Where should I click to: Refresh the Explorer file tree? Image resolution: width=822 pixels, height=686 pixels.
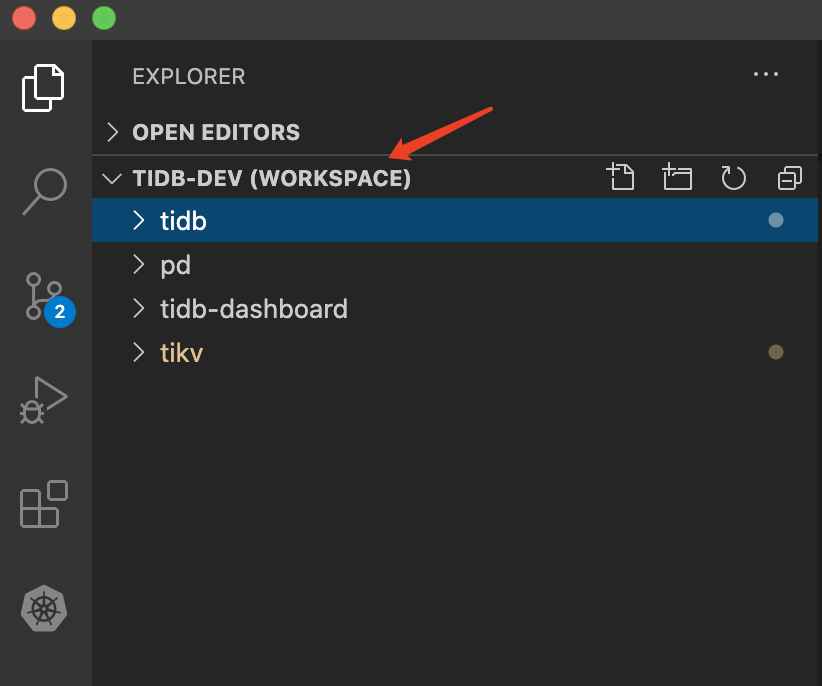[x=734, y=178]
